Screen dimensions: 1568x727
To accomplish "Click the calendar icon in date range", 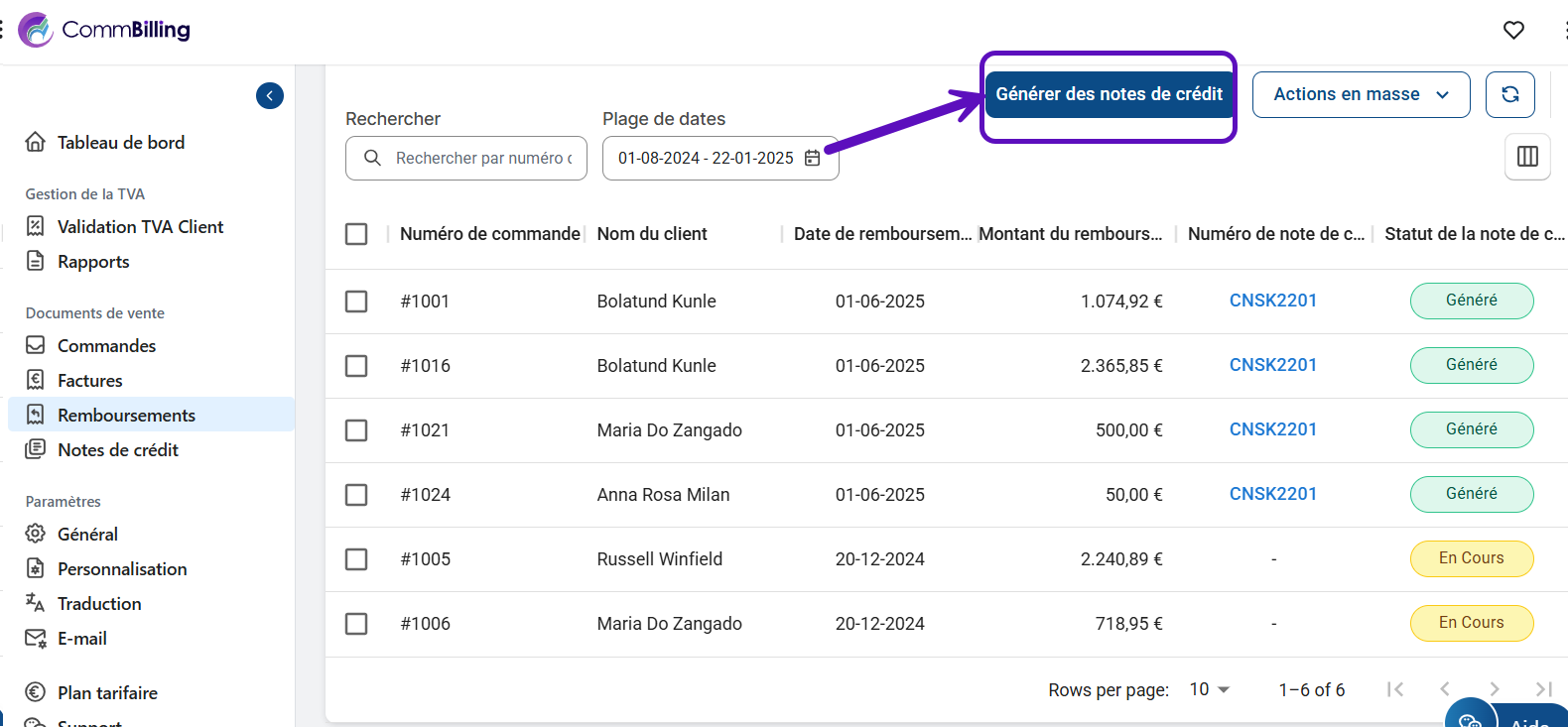I will [813, 158].
